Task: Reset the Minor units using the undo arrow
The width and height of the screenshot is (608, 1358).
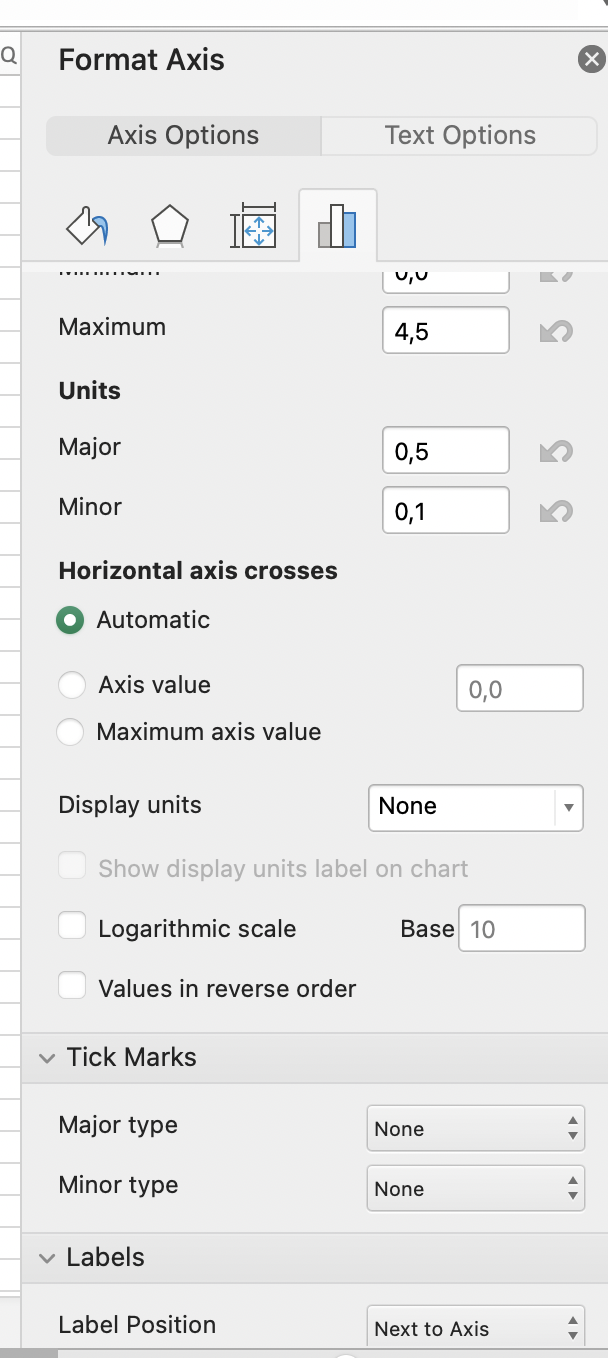Action: point(556,512)
